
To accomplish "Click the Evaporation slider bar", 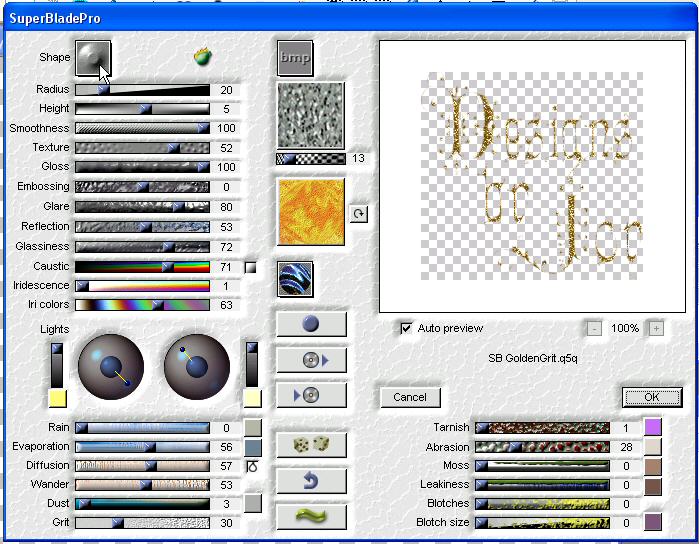I will pyautogui.click(x=142, y=447).
